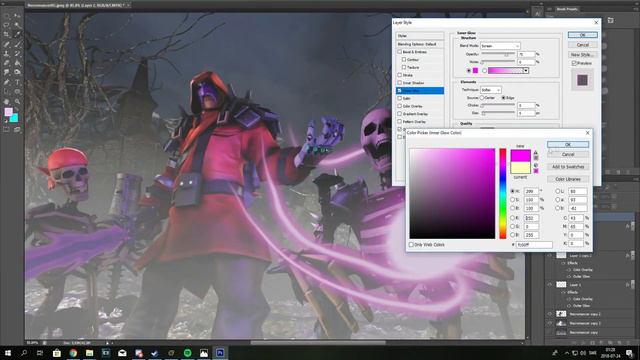Click the out-of-gamut warning triangle
Screen dimensions: 640x360
[536, 152]
